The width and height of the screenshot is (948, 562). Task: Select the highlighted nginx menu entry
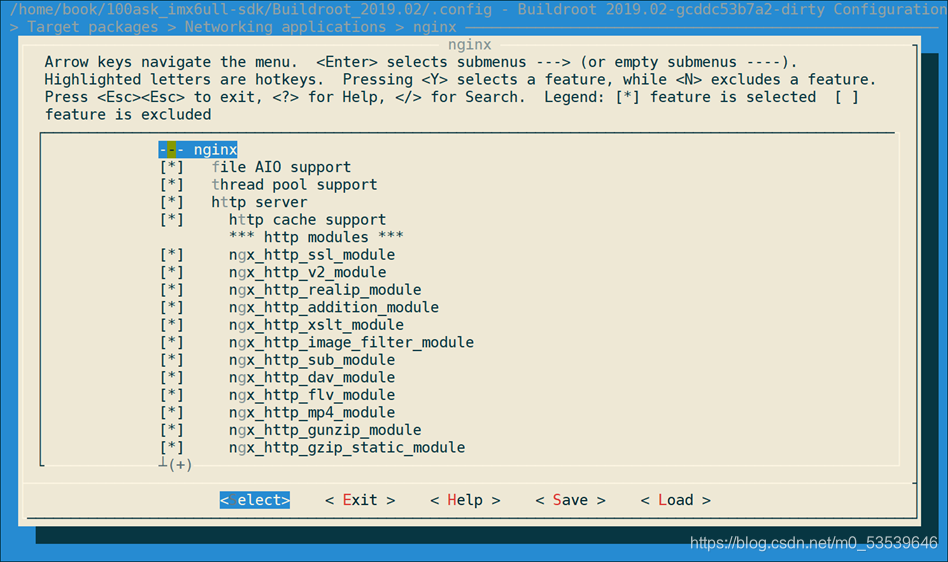198,149
